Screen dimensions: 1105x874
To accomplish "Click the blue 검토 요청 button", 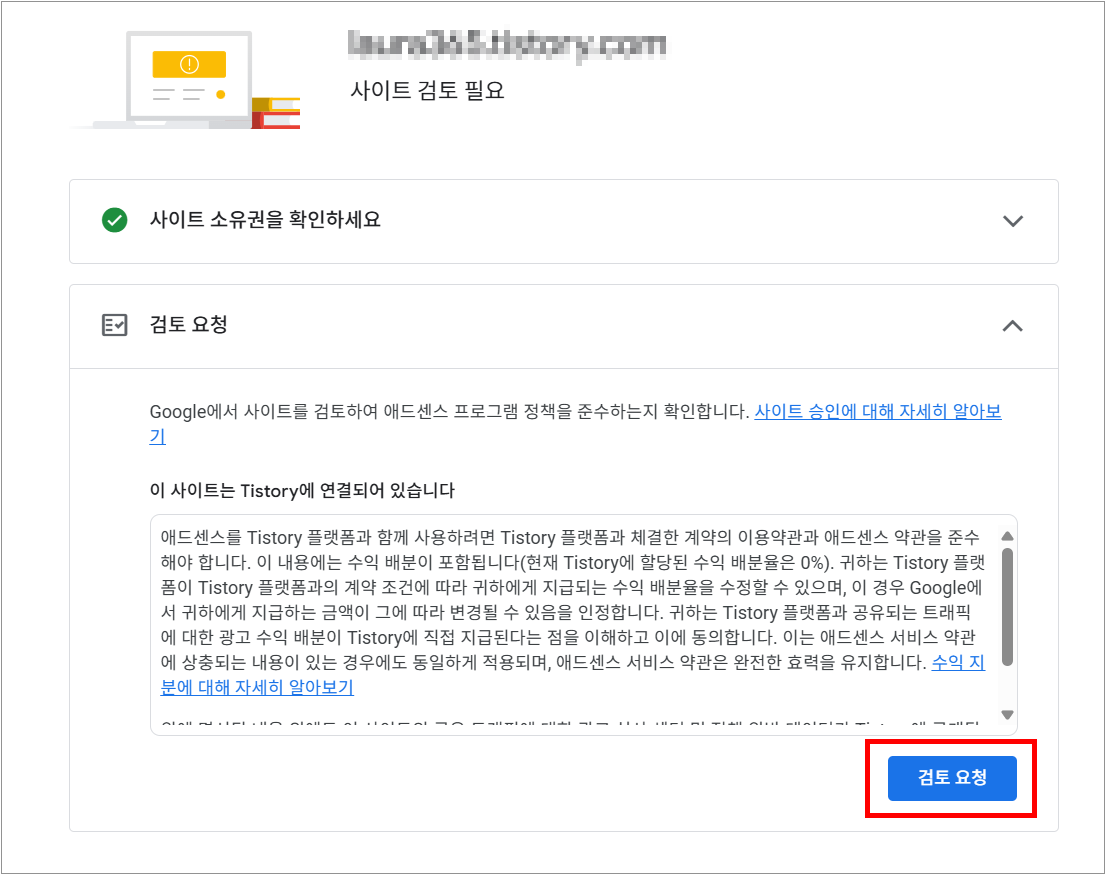I will pyautogui.click(x=951, y=777).
